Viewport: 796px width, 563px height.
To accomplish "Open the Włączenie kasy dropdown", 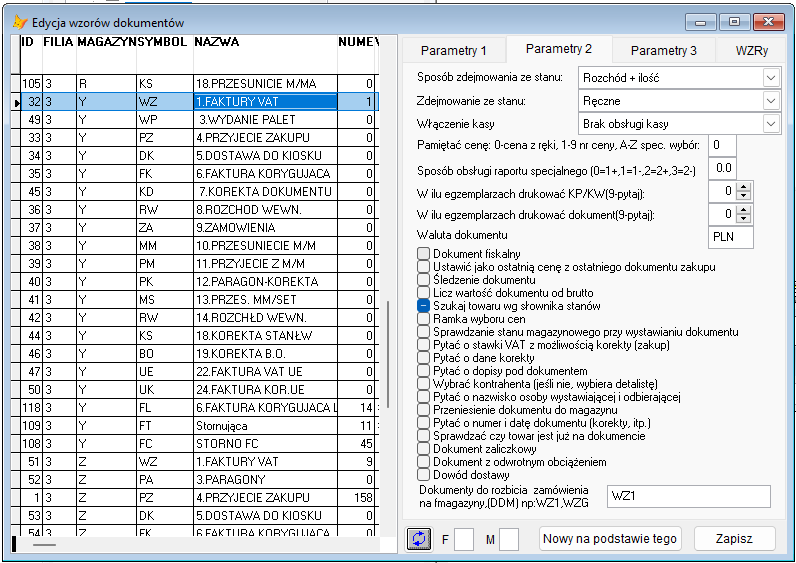I will pyautogui.click(x=771, y=123).
